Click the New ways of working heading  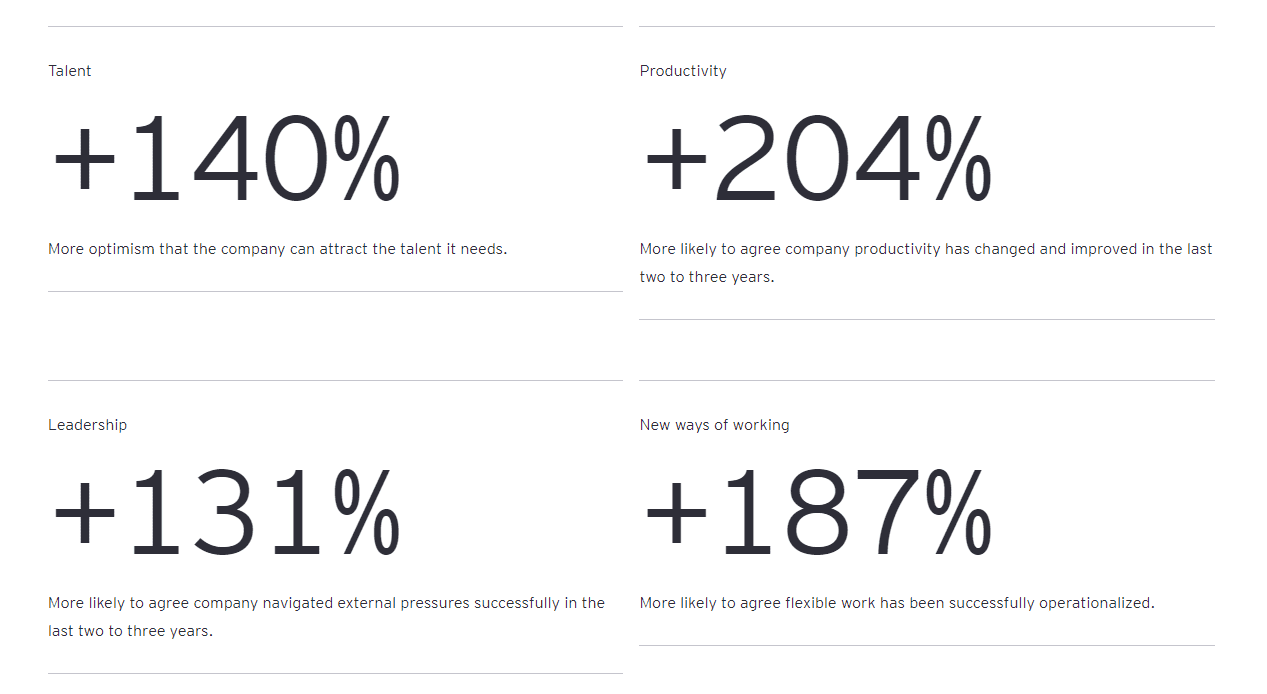[x=714, y=425]
